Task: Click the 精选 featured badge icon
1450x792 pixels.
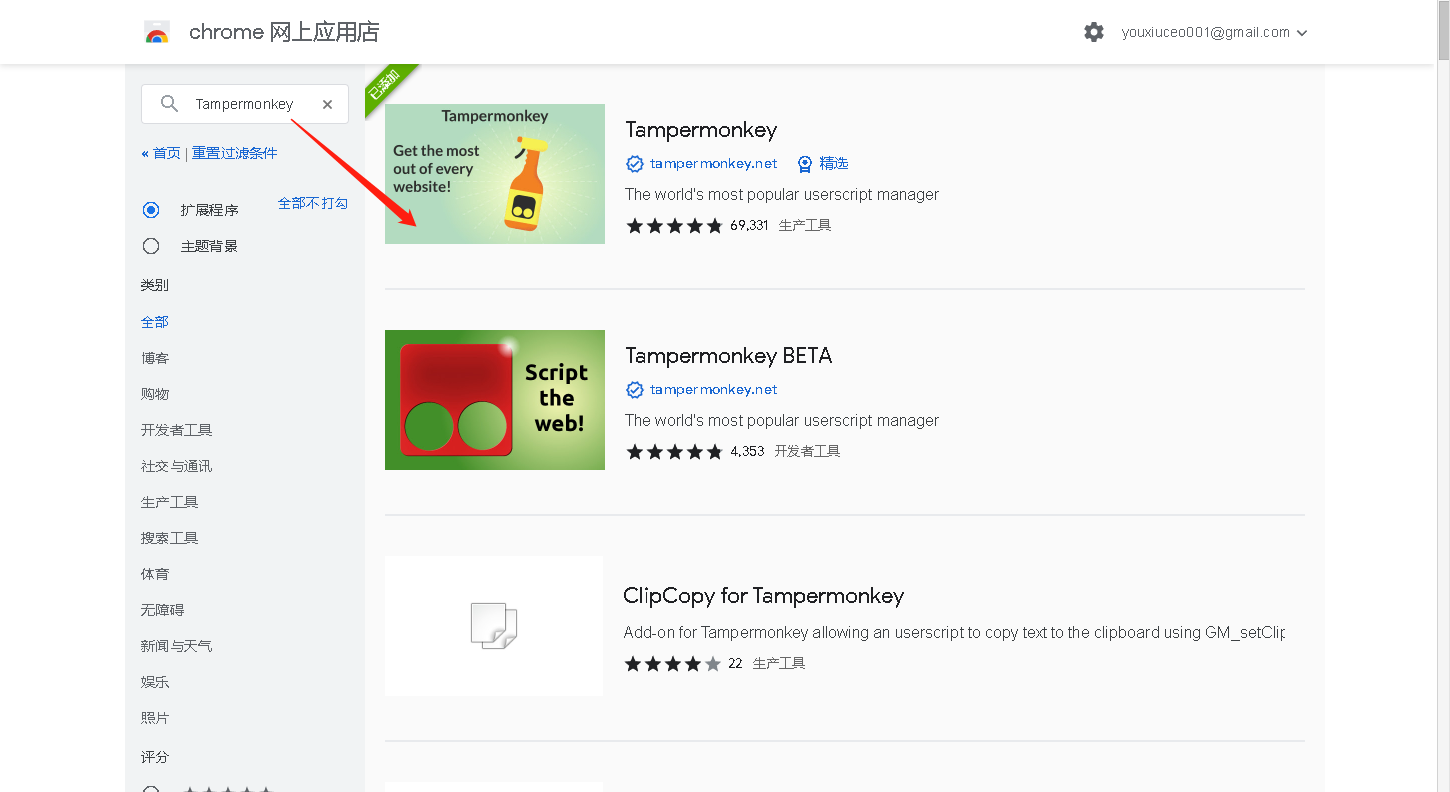Action: click(804, 164)
